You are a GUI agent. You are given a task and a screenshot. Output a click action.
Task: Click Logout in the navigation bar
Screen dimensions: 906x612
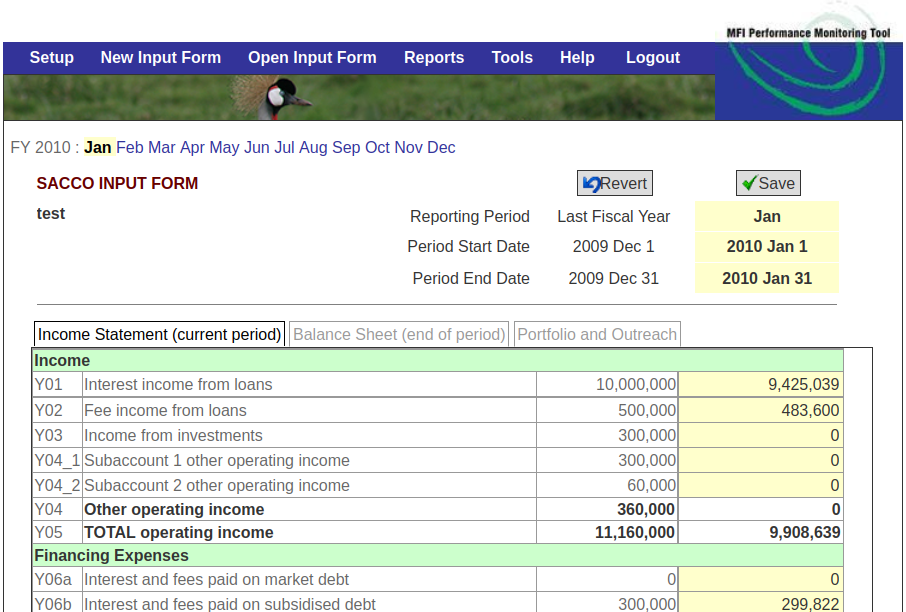pos(652,58)
